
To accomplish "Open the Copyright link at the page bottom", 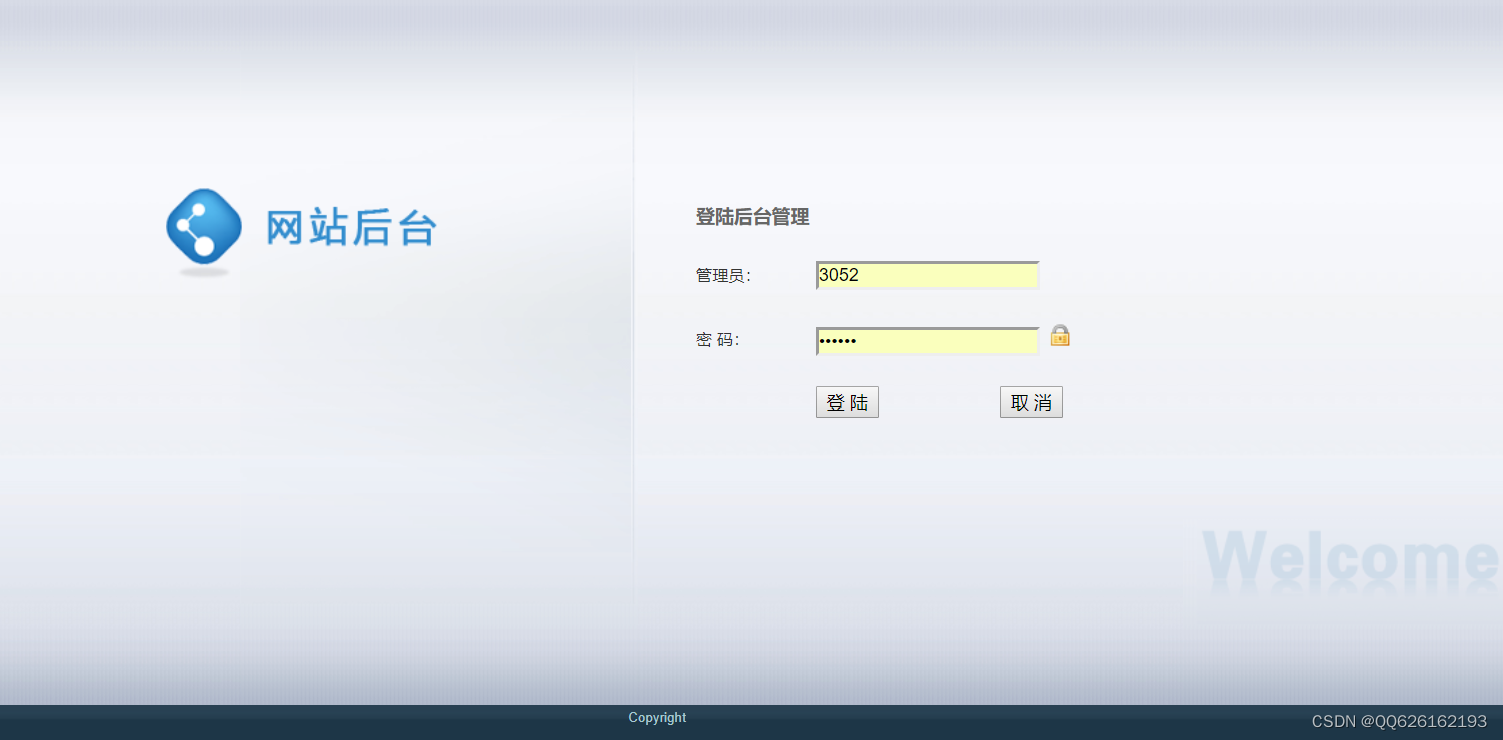I will click(x=656, y=717).
